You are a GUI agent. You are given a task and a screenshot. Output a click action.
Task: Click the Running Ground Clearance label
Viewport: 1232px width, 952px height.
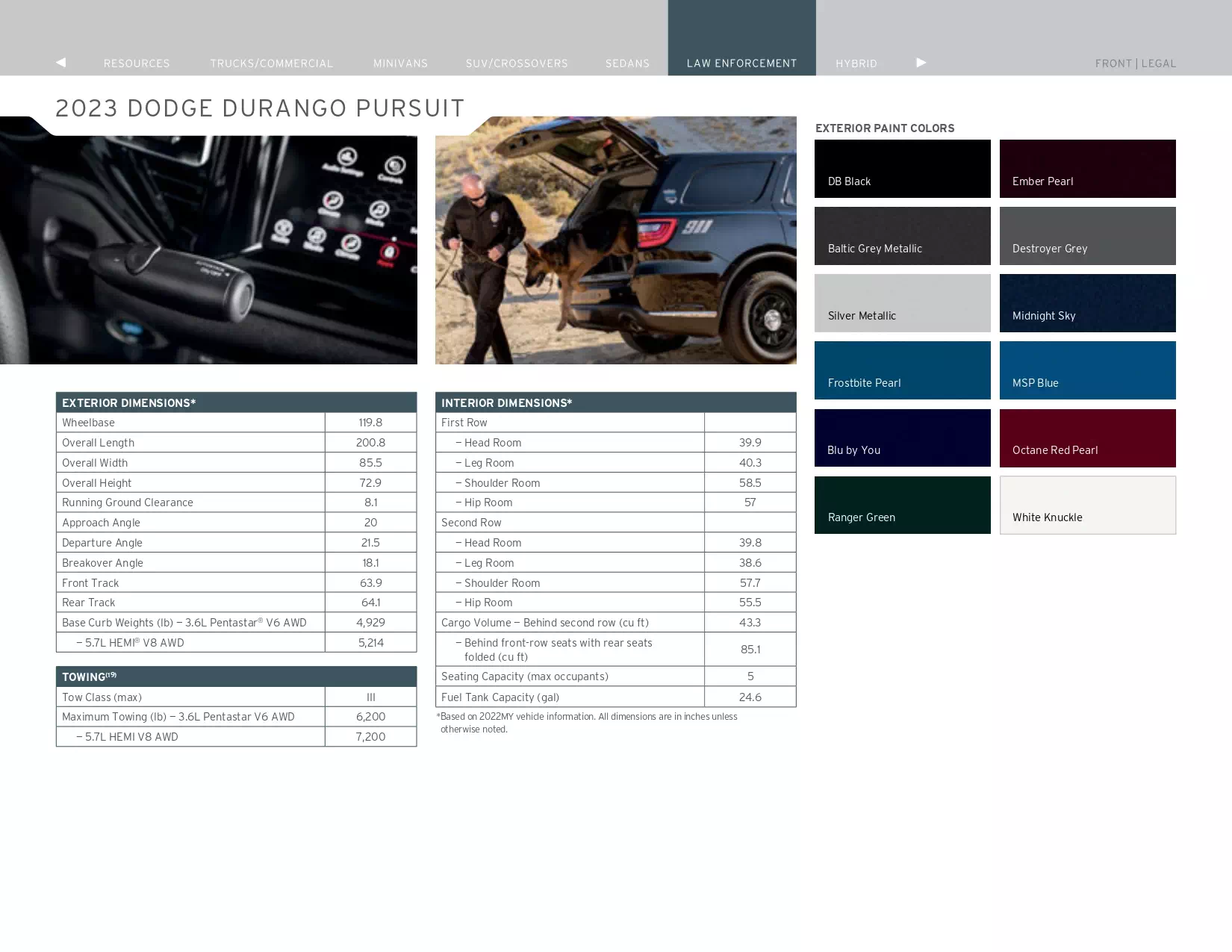point(128,503)
